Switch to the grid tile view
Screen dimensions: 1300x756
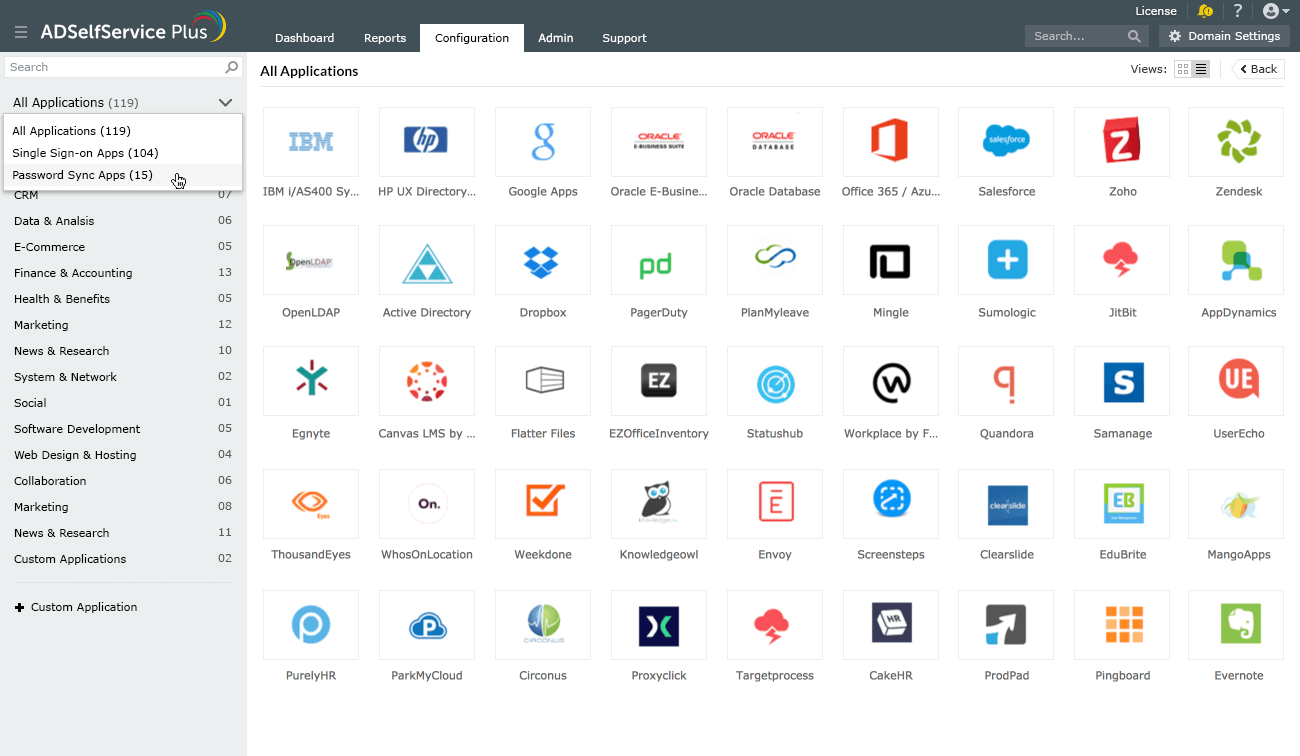[1183, 69]
